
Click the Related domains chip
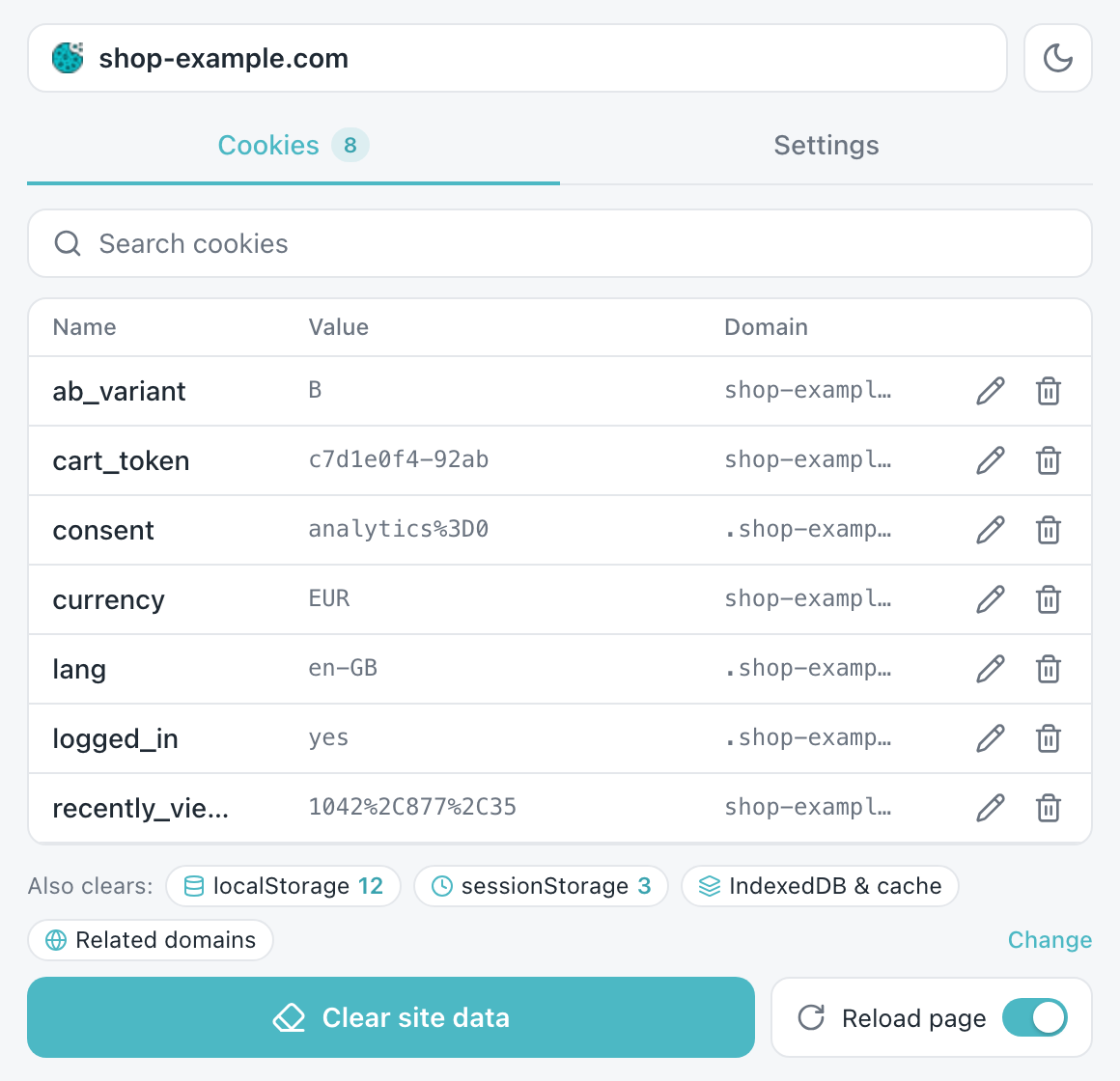click(x=151, y=940)
